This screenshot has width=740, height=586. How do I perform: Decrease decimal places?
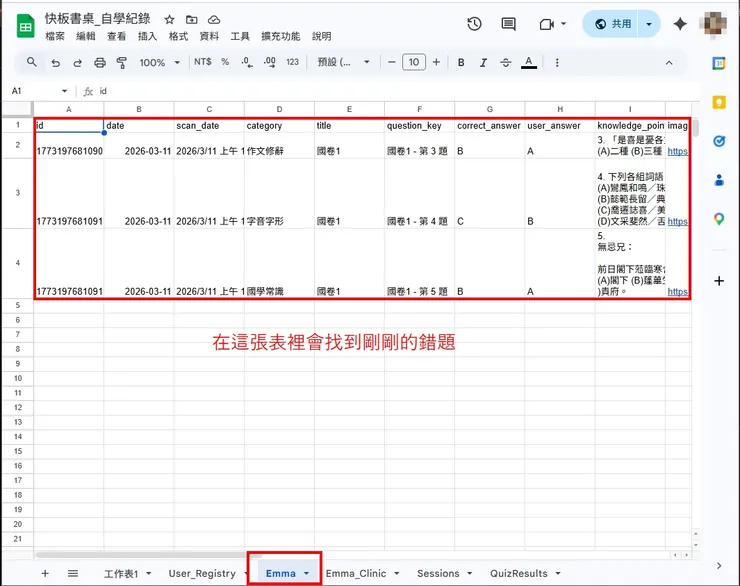pos(247,62)
